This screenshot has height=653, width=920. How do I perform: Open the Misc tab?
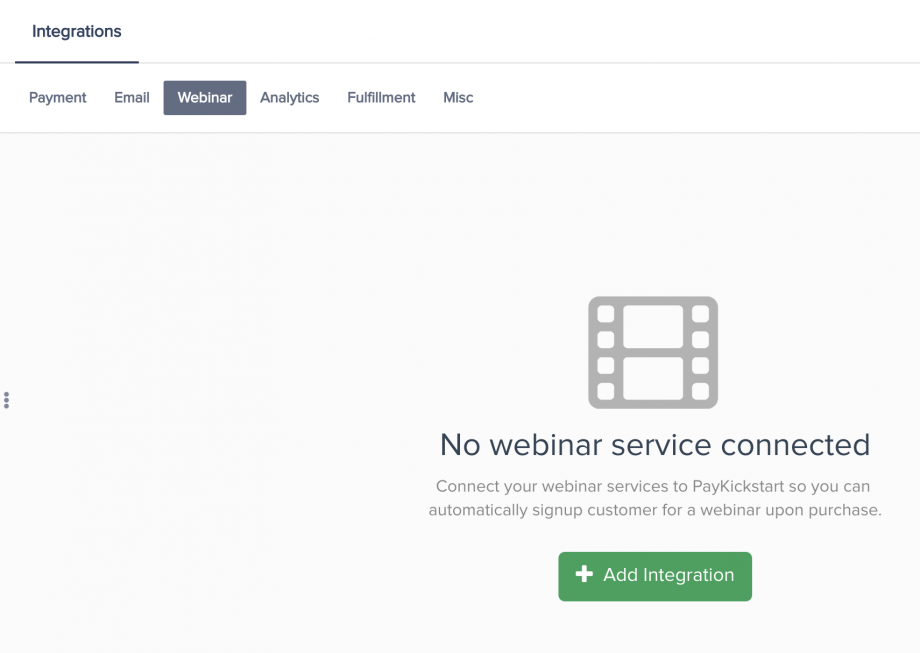pyautogui.click(x=458, y=97)
